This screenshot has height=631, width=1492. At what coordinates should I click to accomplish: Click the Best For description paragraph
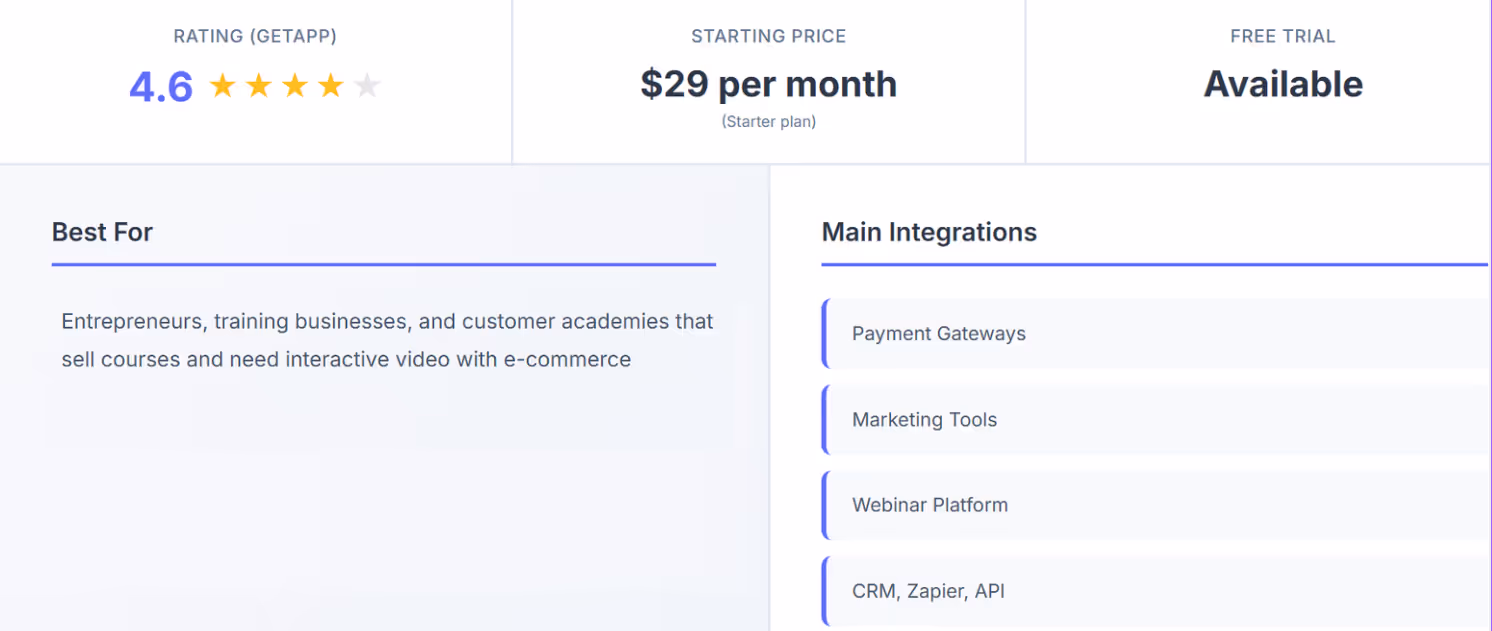[x=387, y=340]
